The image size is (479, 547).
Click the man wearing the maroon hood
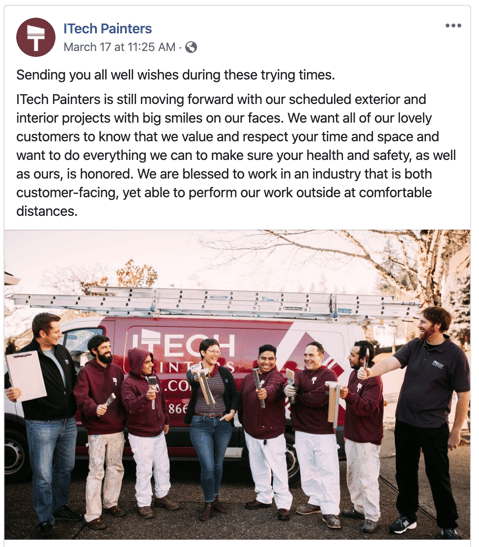[147, 429]
